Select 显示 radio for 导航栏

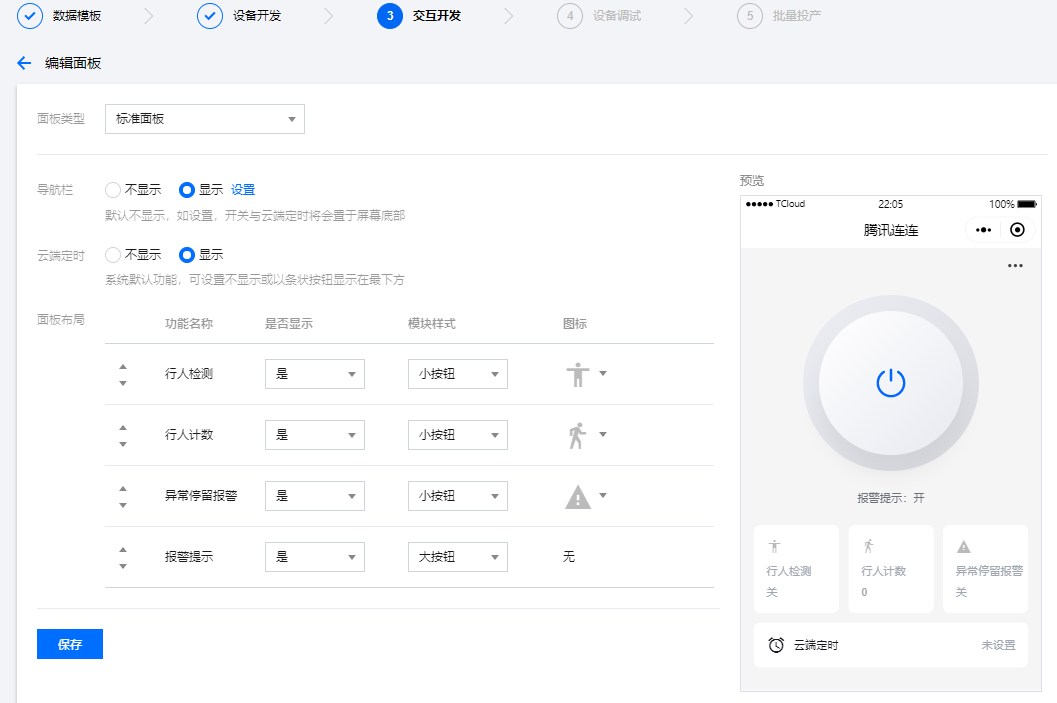(x=184, y=189)
